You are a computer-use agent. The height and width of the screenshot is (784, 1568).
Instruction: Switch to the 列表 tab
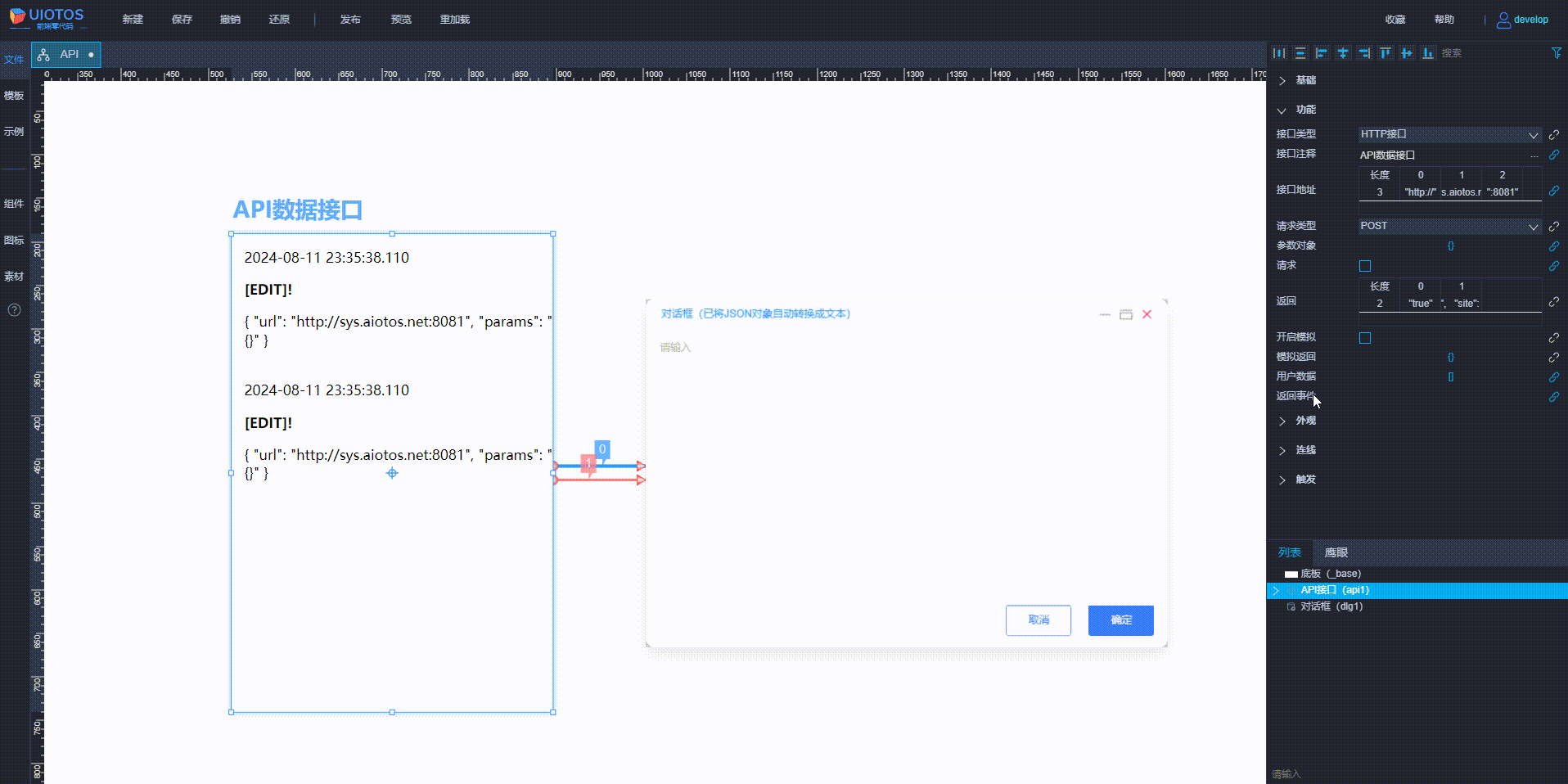coord(1290,553)
